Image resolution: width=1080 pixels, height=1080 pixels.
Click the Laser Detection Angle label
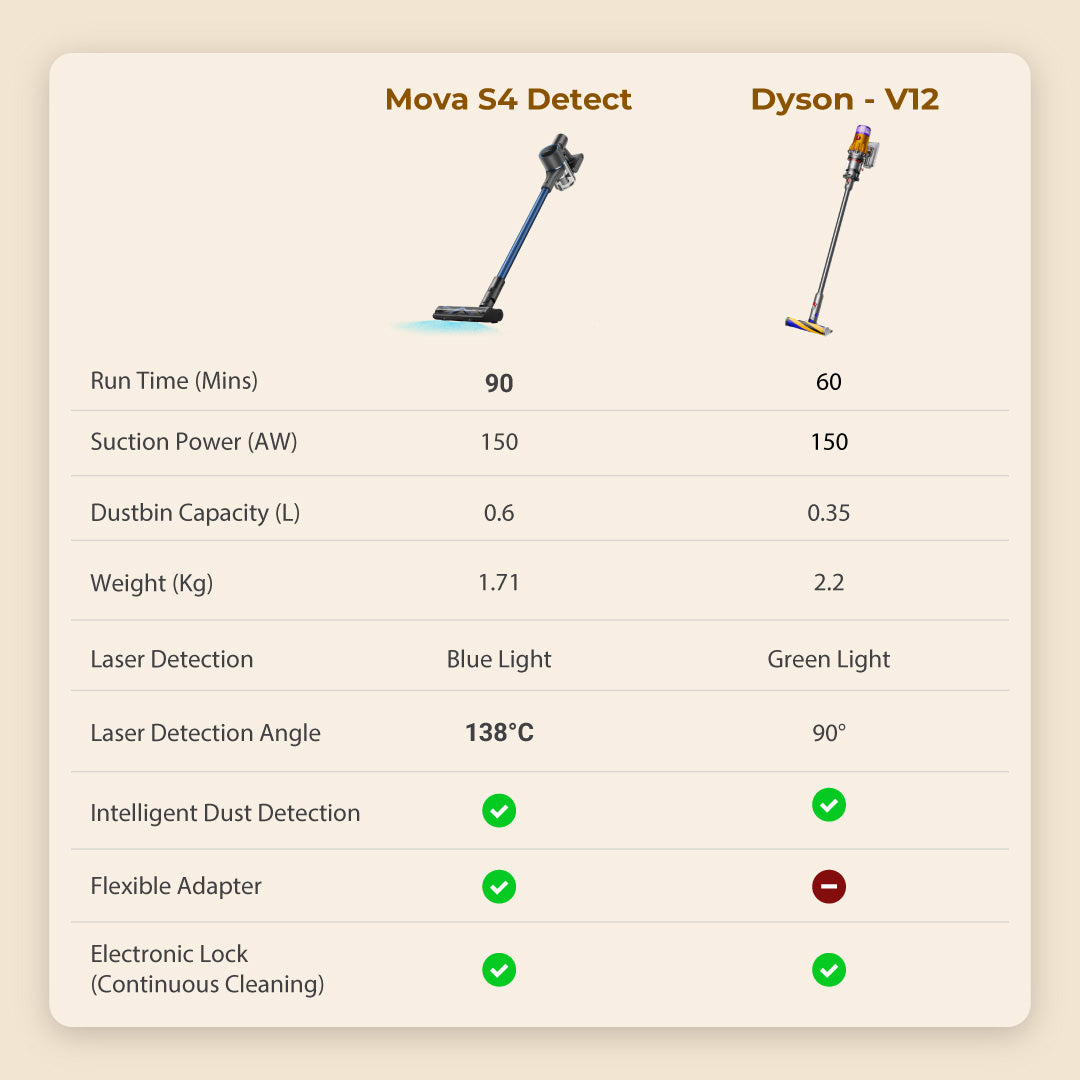(205, 733)
